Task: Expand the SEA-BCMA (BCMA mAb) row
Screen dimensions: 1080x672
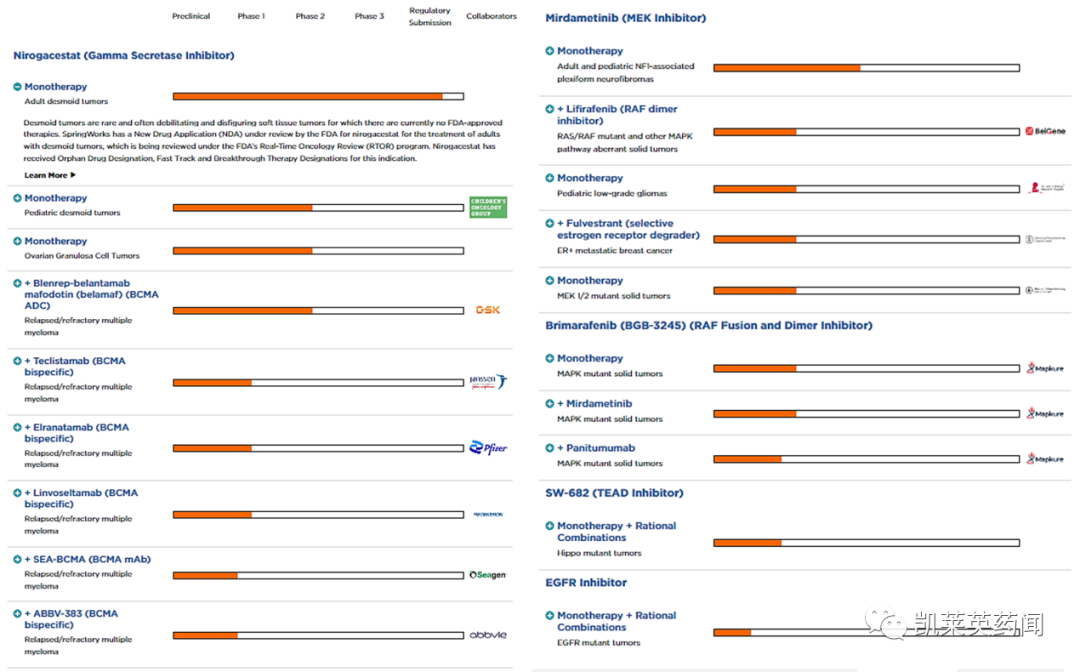Action: click(x=18, y=560)
